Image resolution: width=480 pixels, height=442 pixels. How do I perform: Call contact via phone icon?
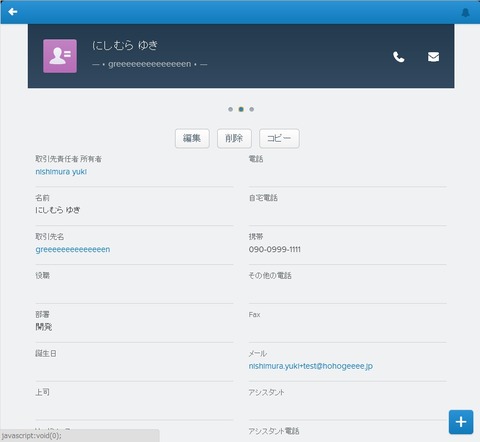[398, 57]
